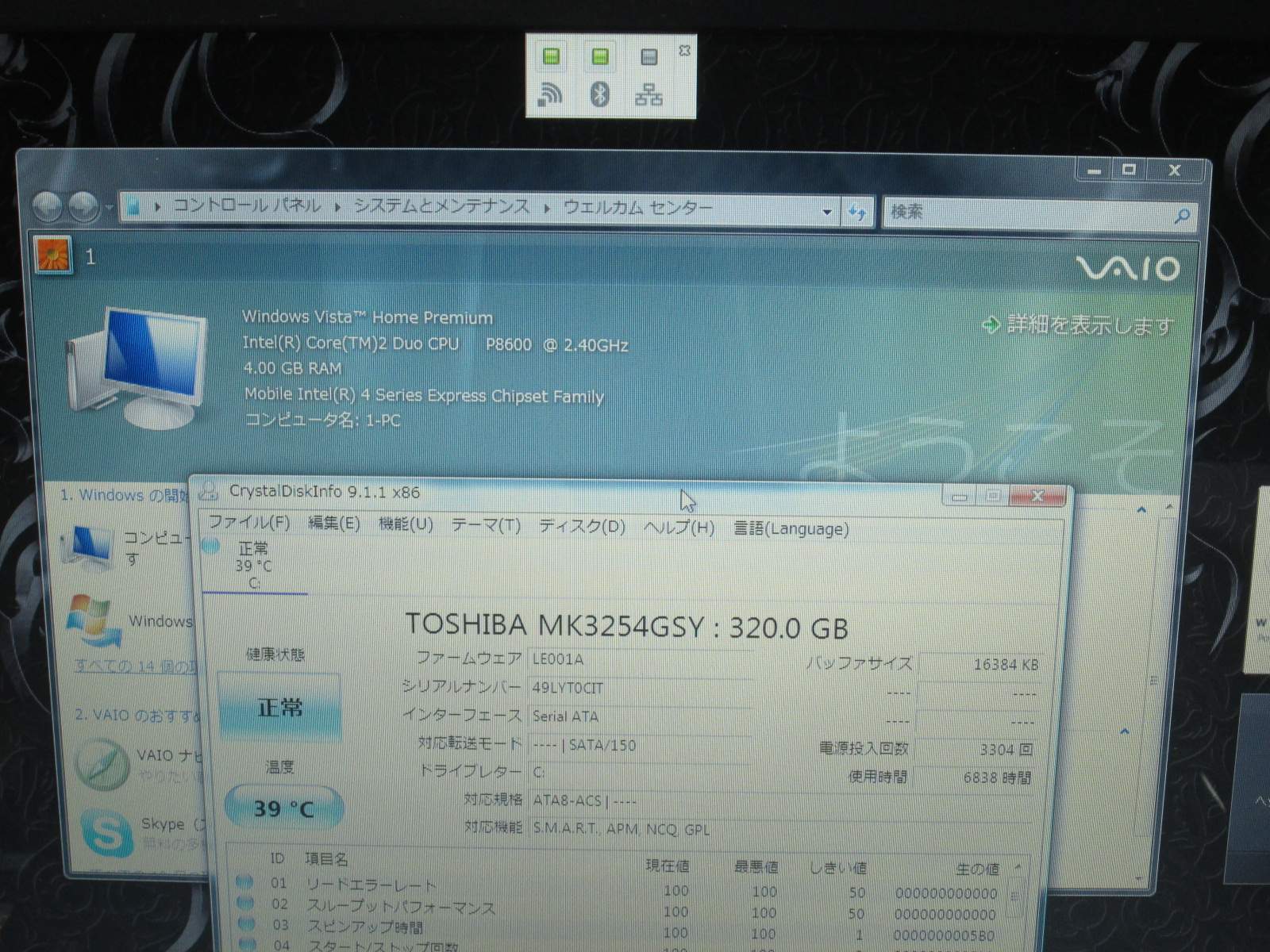Close the CrystalDiskInfo window
The width and height of the screenshot is (1270, 952).
[x=1038, y=497]
